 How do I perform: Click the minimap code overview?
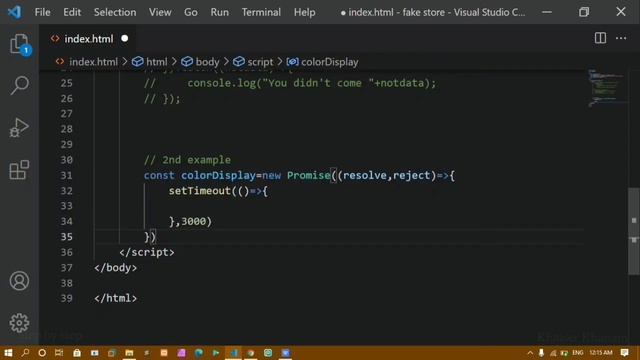tap(606, 88)
